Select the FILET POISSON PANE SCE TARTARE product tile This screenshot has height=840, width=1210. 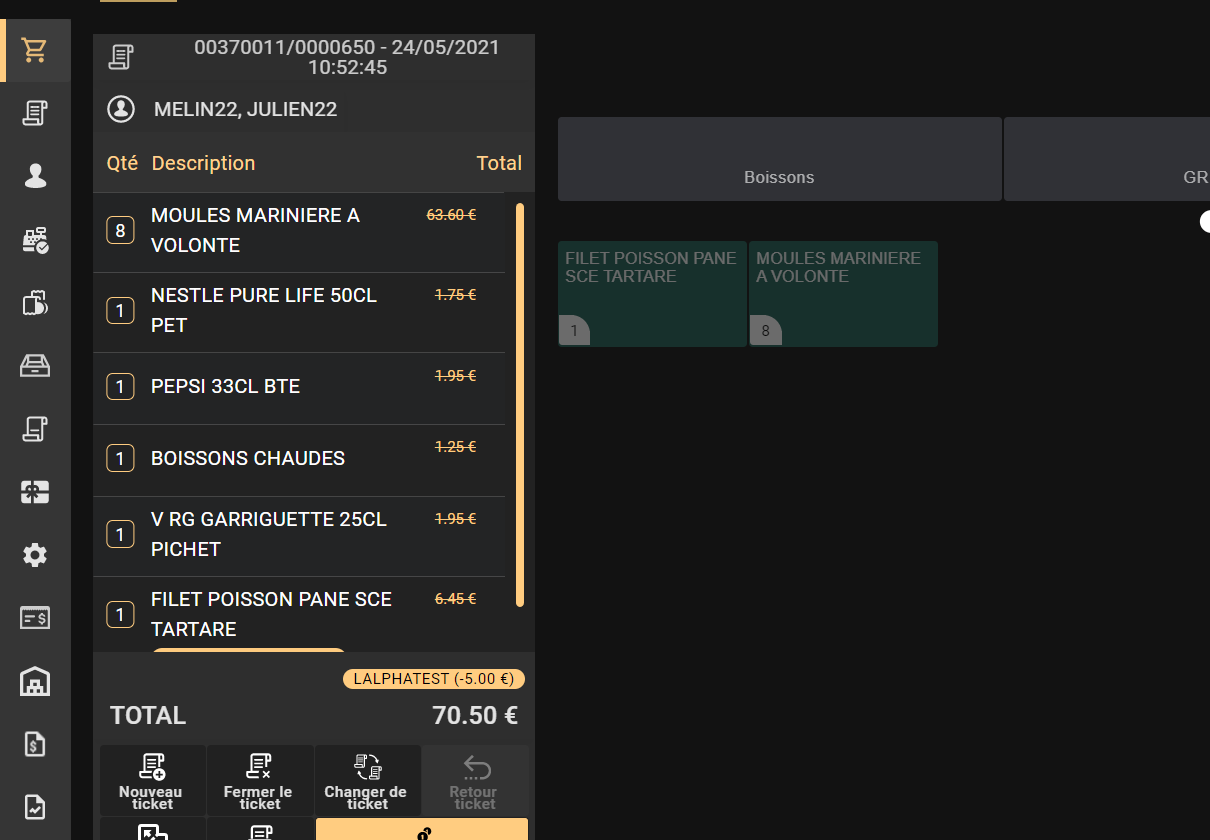[x=652, y=294]
